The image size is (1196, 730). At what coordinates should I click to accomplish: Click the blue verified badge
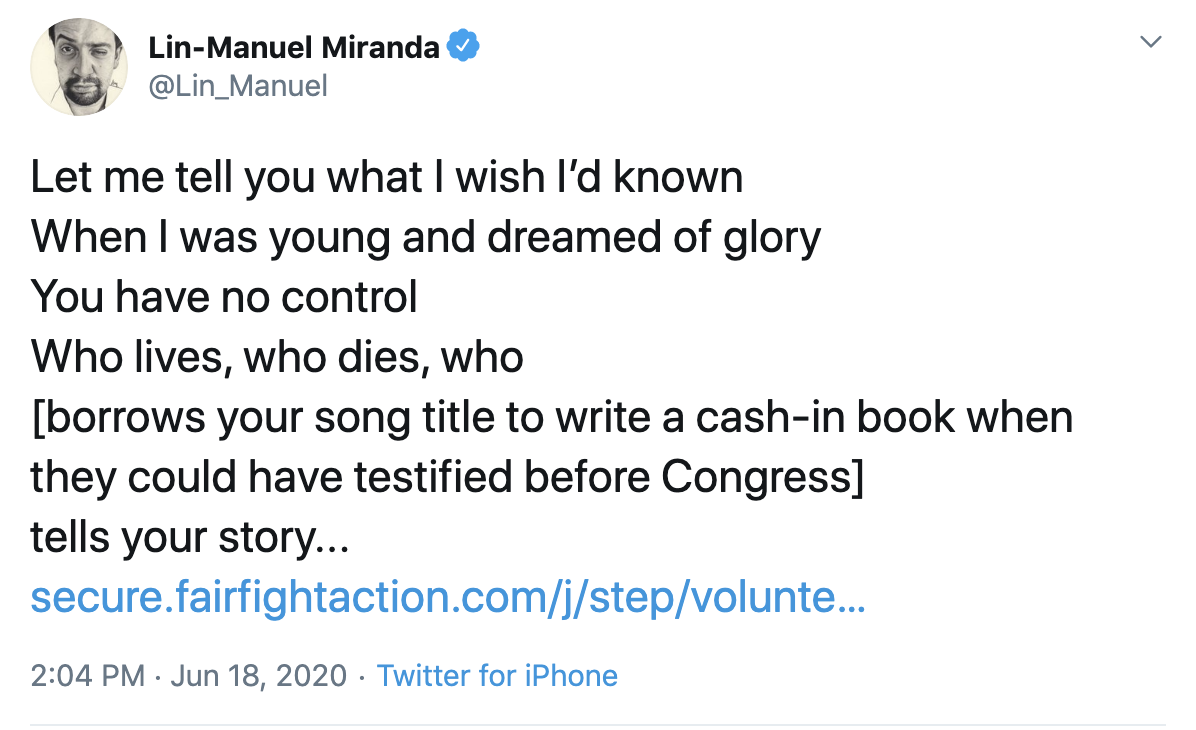pos(462,45)
